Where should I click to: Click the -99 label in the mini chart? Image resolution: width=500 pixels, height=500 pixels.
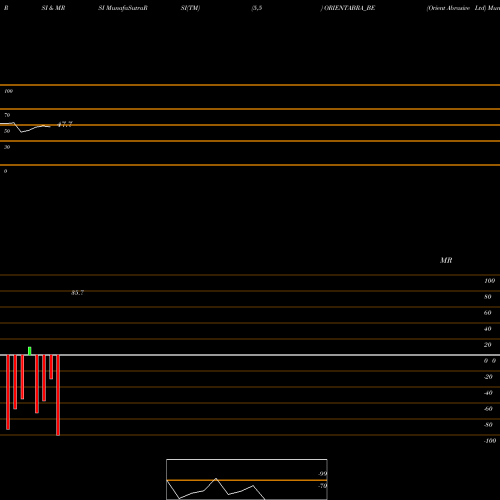click(322, 474)
